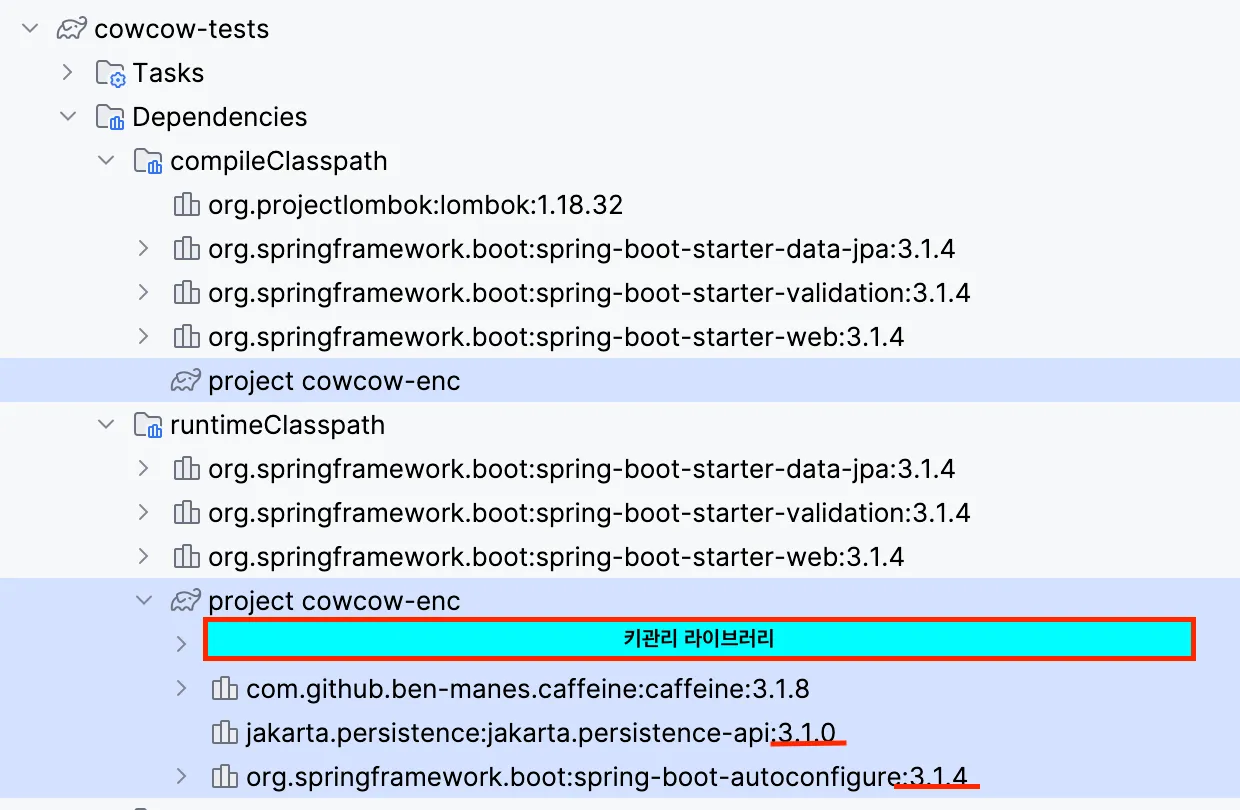Select spring-boot-starter-validation under runtimeClasspath
Image resolution: width=1240 pixels, height=810 pixels.
588,513
